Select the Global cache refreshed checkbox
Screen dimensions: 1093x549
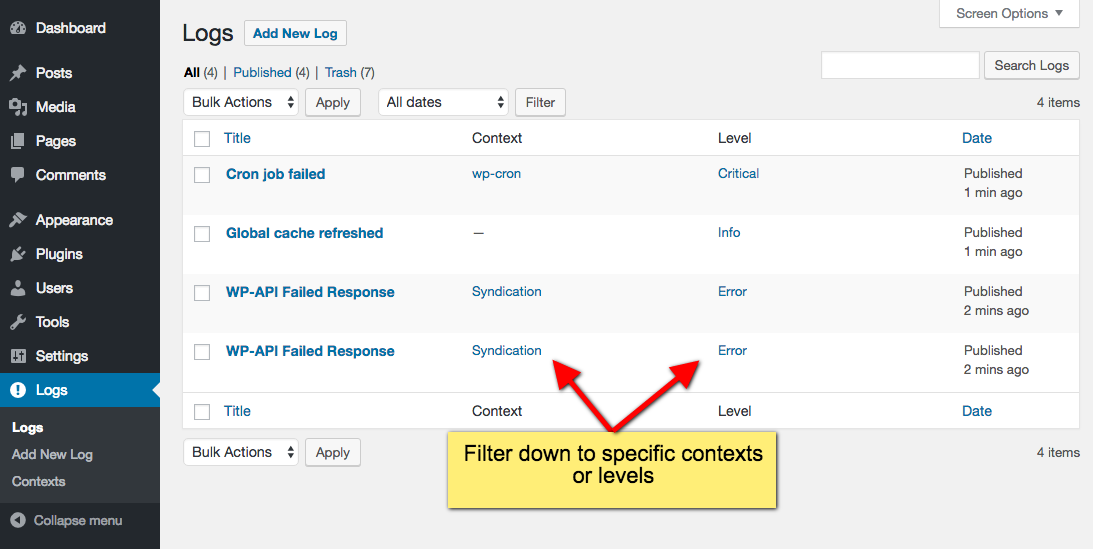click(x=202, y=234)
